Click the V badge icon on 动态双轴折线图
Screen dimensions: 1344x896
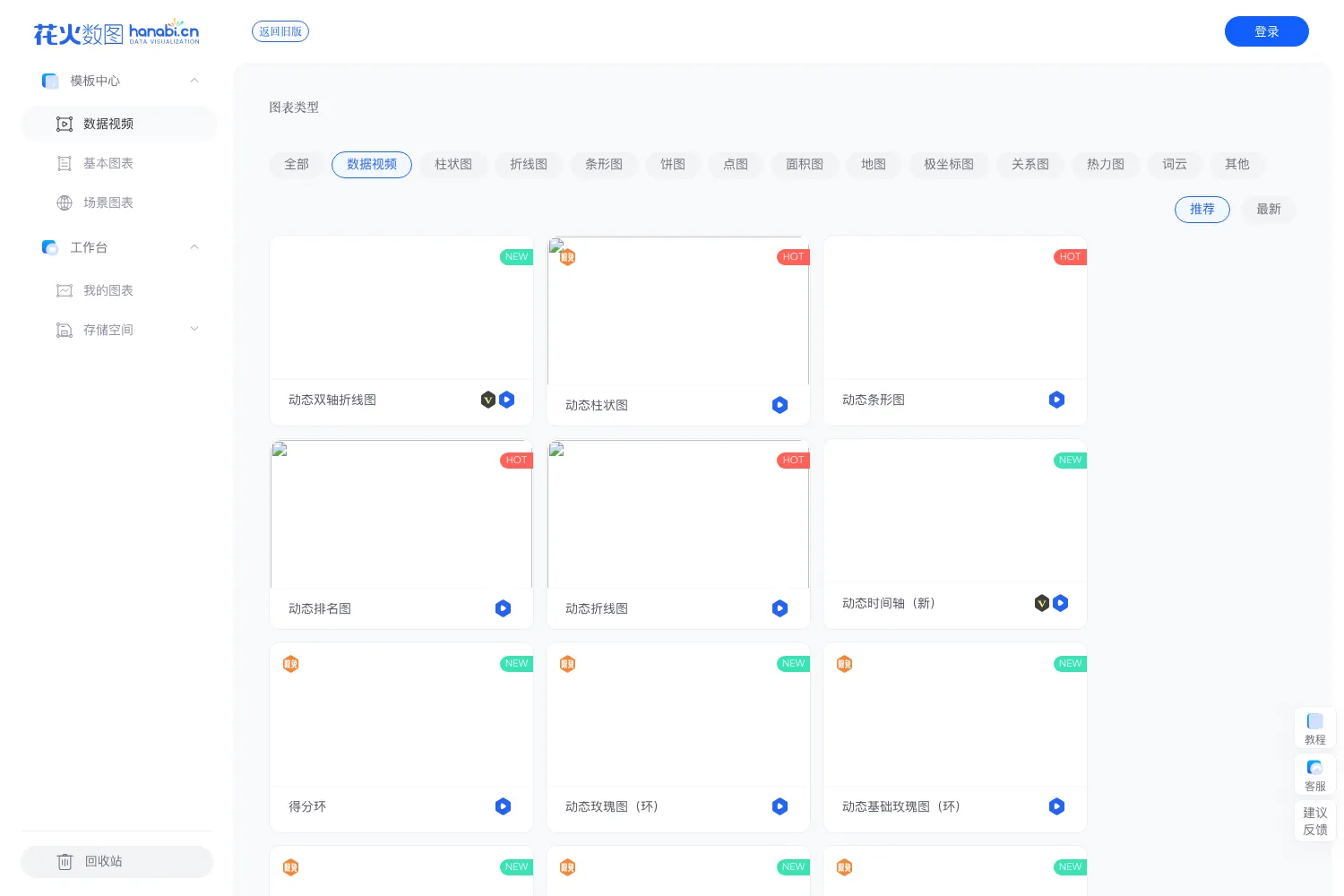(x=488, y=400)
